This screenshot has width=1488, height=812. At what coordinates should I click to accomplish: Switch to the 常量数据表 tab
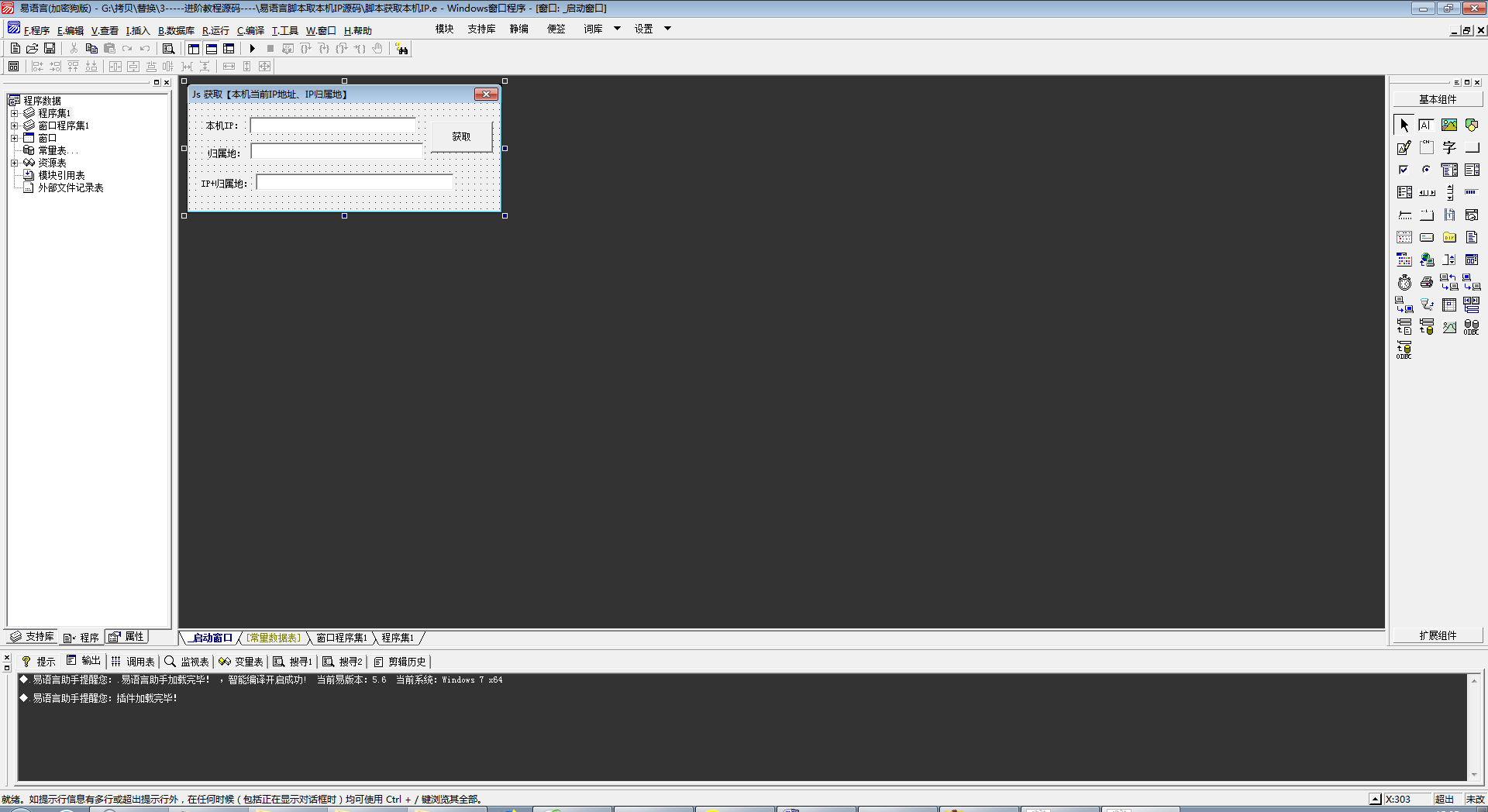[273, 638]
